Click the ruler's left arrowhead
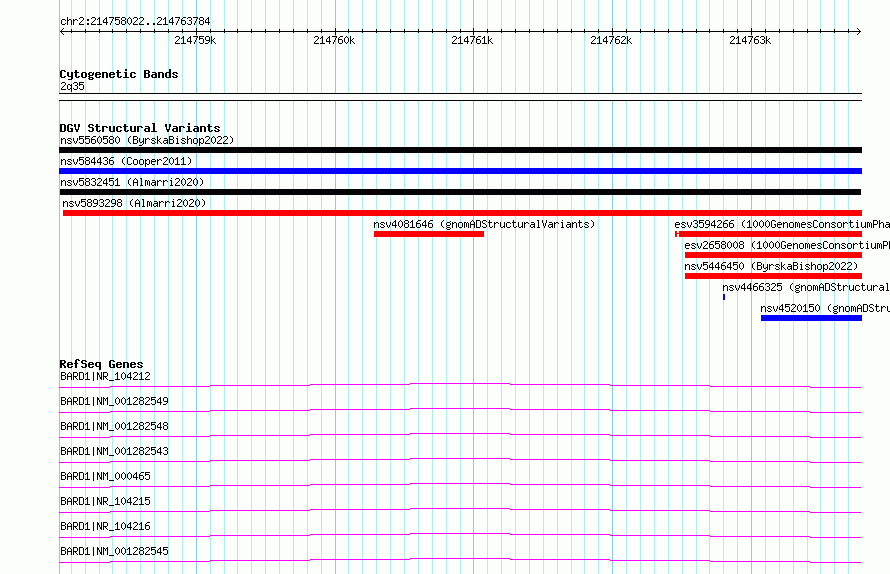This screenshot has width=890, height=574. point(62,32)
